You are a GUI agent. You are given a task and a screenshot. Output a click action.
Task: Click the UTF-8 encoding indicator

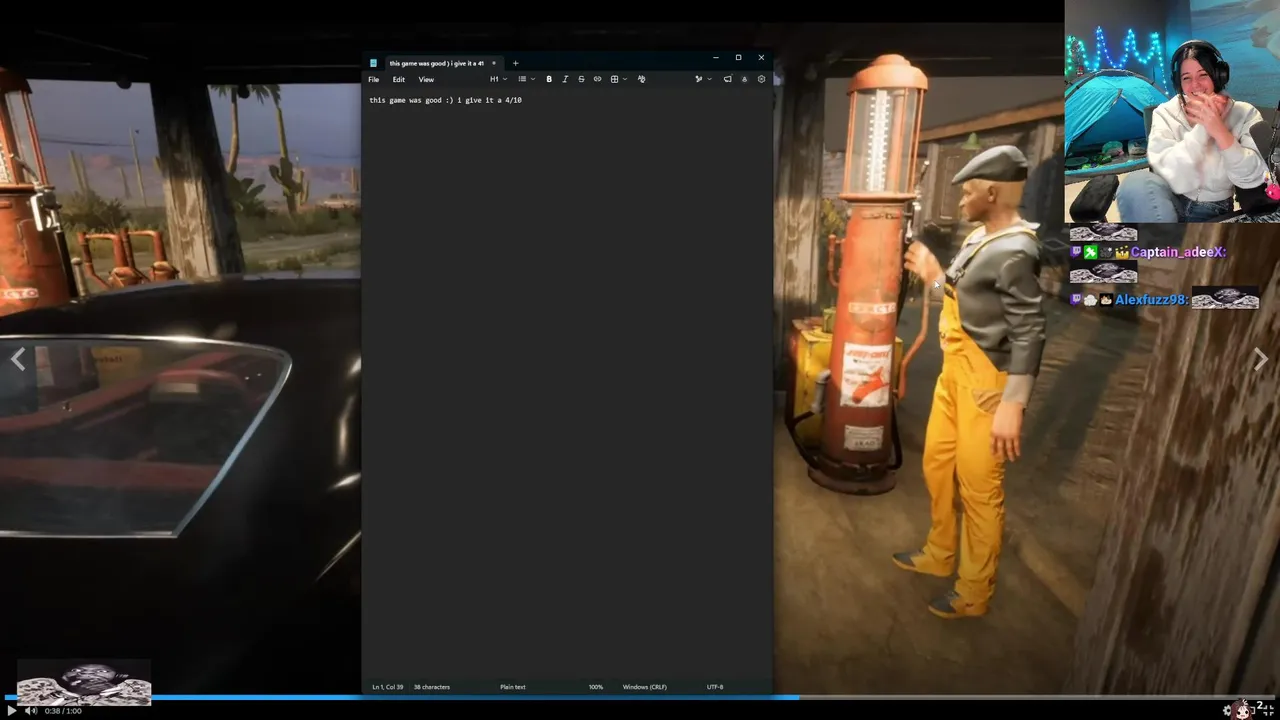715,687
